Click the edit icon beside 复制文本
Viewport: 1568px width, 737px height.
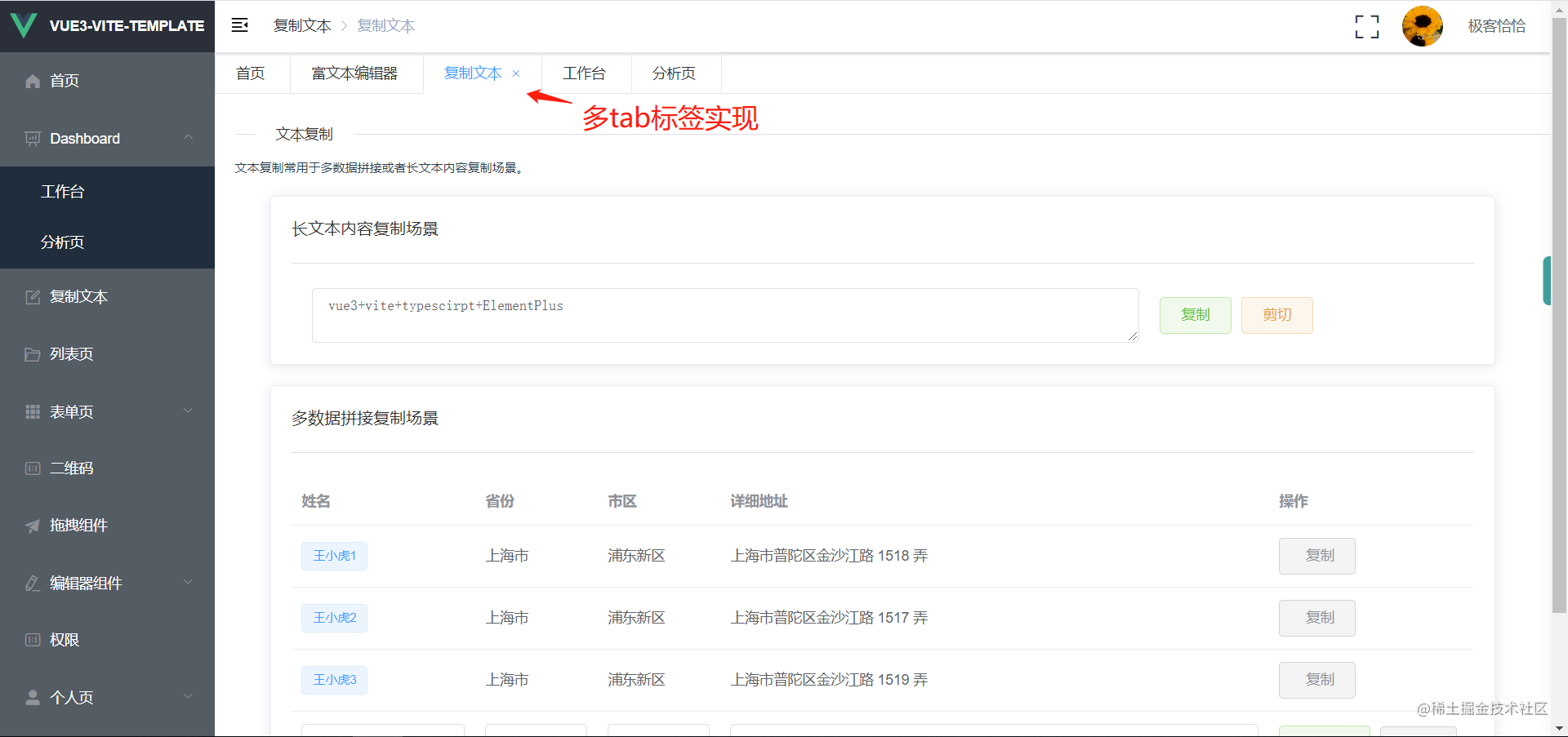[x=33, y=297]
